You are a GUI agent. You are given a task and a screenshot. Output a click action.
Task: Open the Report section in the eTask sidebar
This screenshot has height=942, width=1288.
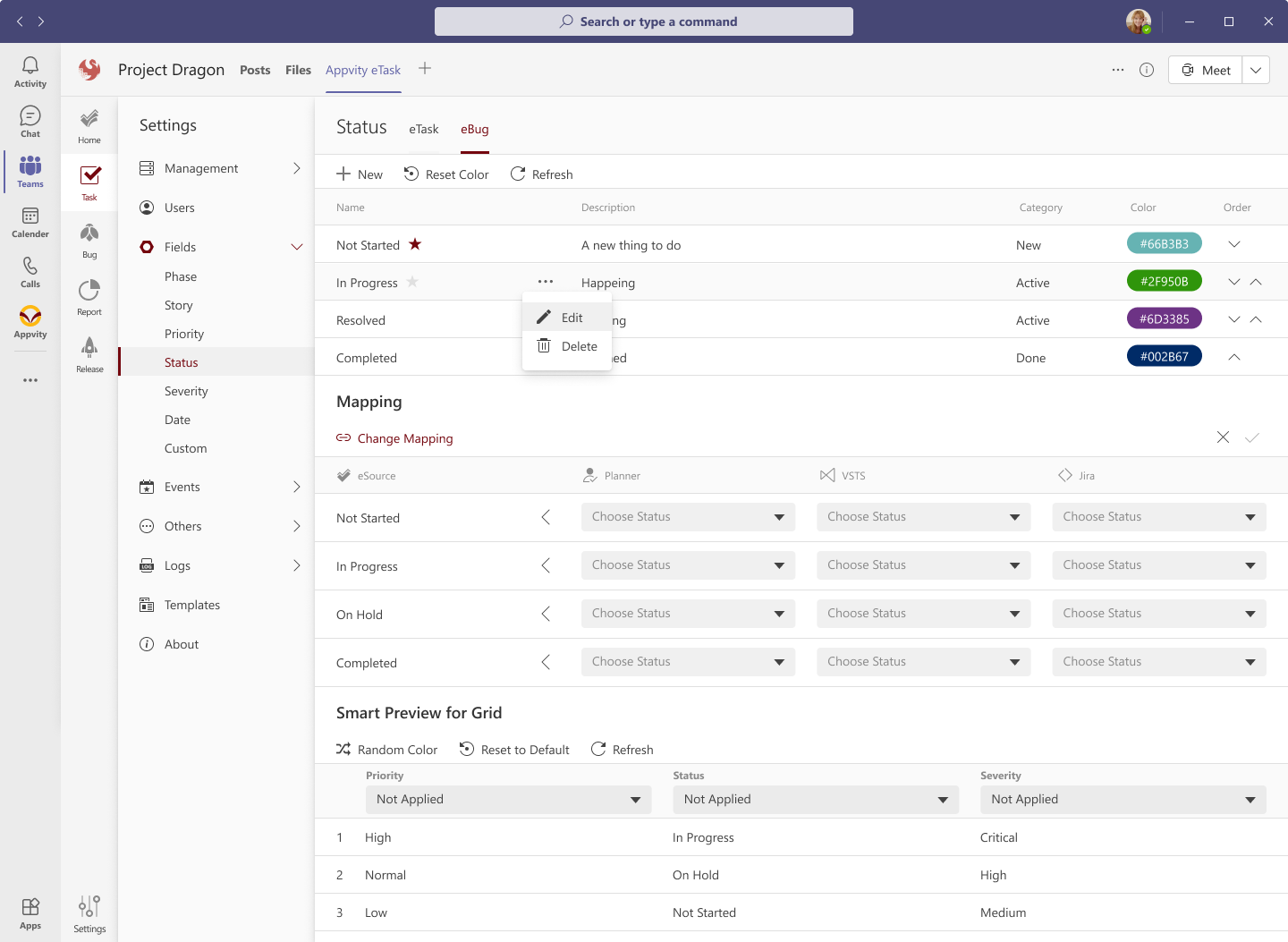tap(89, 296)
